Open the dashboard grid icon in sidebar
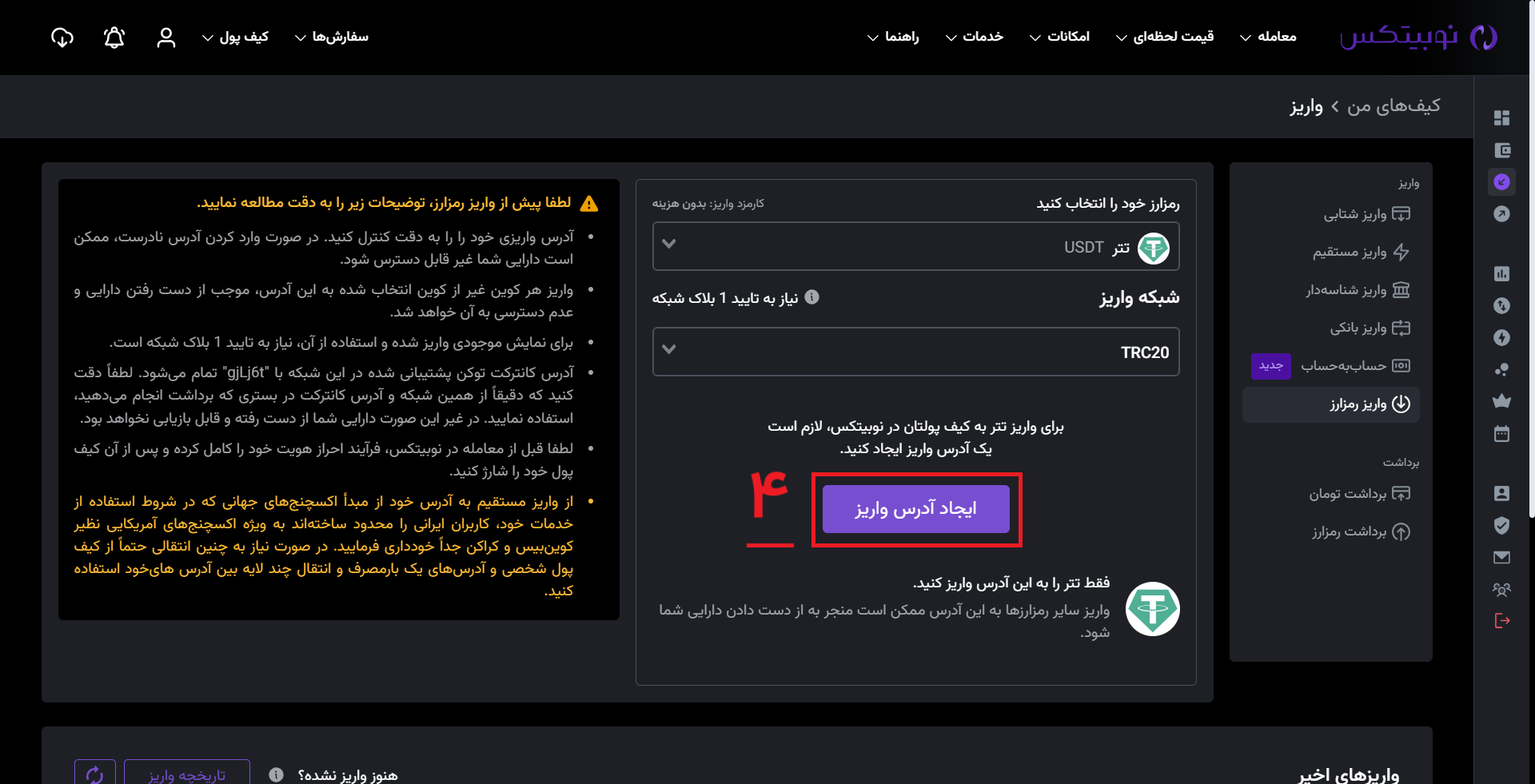 (x=1501, y=117)
